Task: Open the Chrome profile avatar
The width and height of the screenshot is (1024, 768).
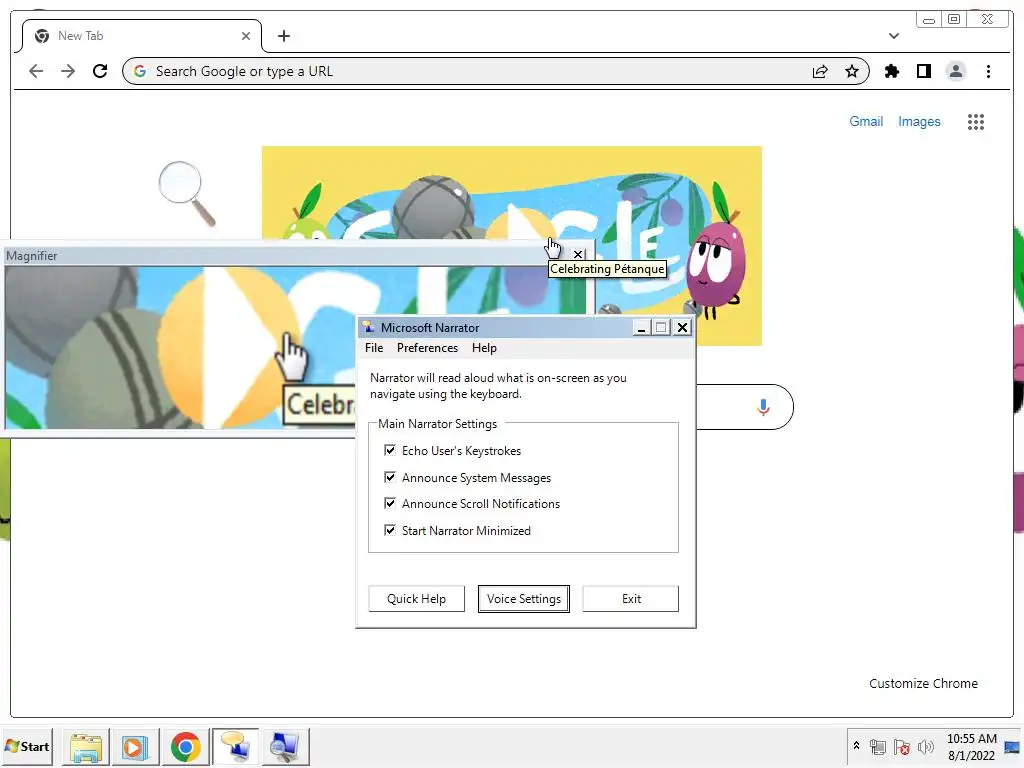Action: (x=955, y=71)
